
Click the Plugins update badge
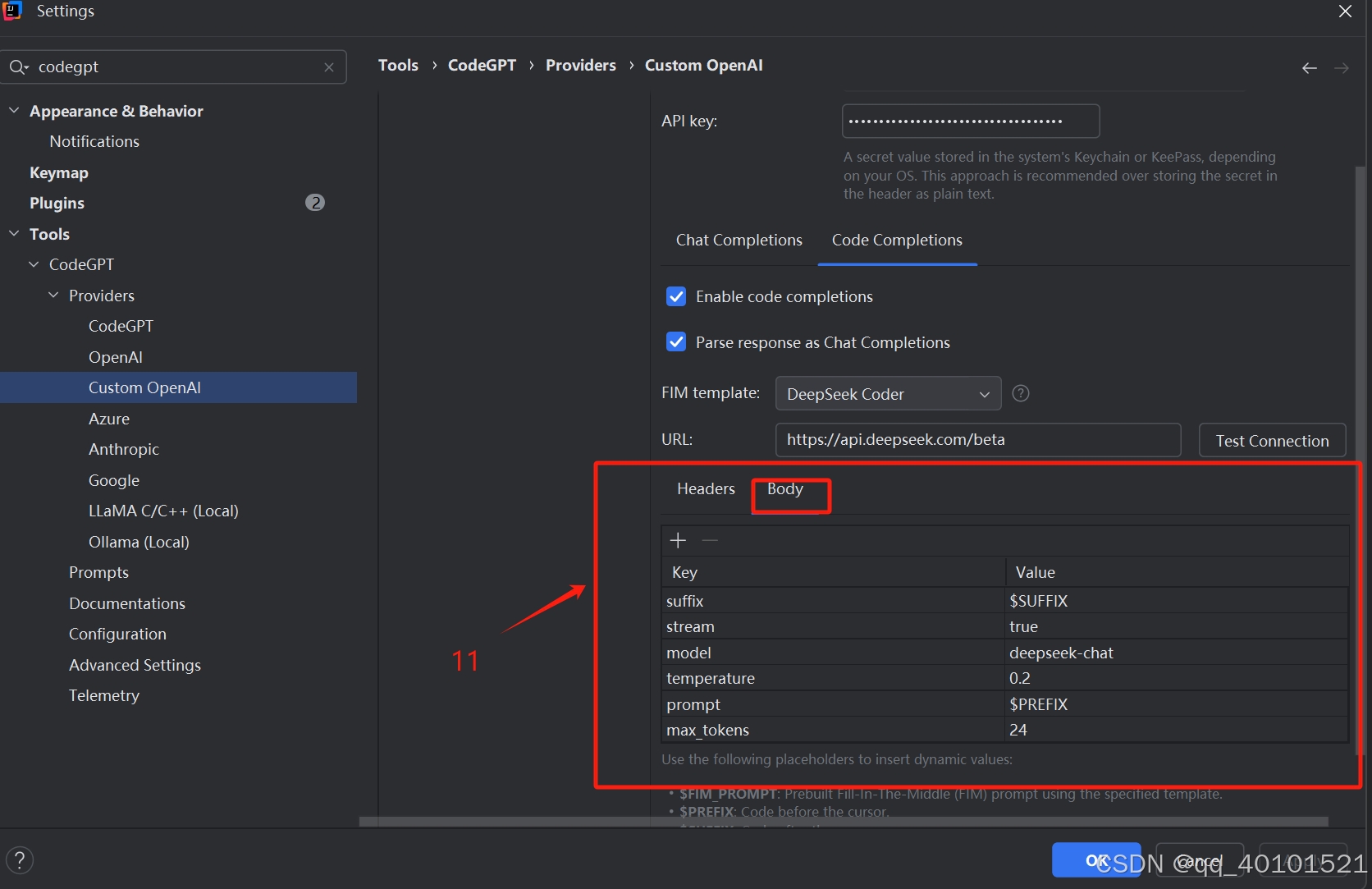(315, 203)
